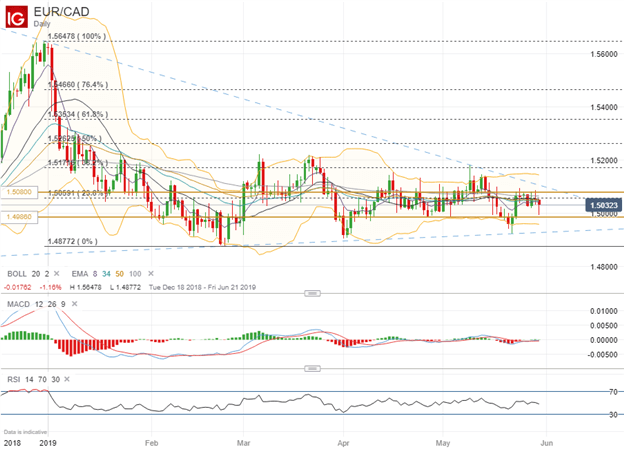Click the Jun label on the time axis
624x449 pixels.
point(547,443)
